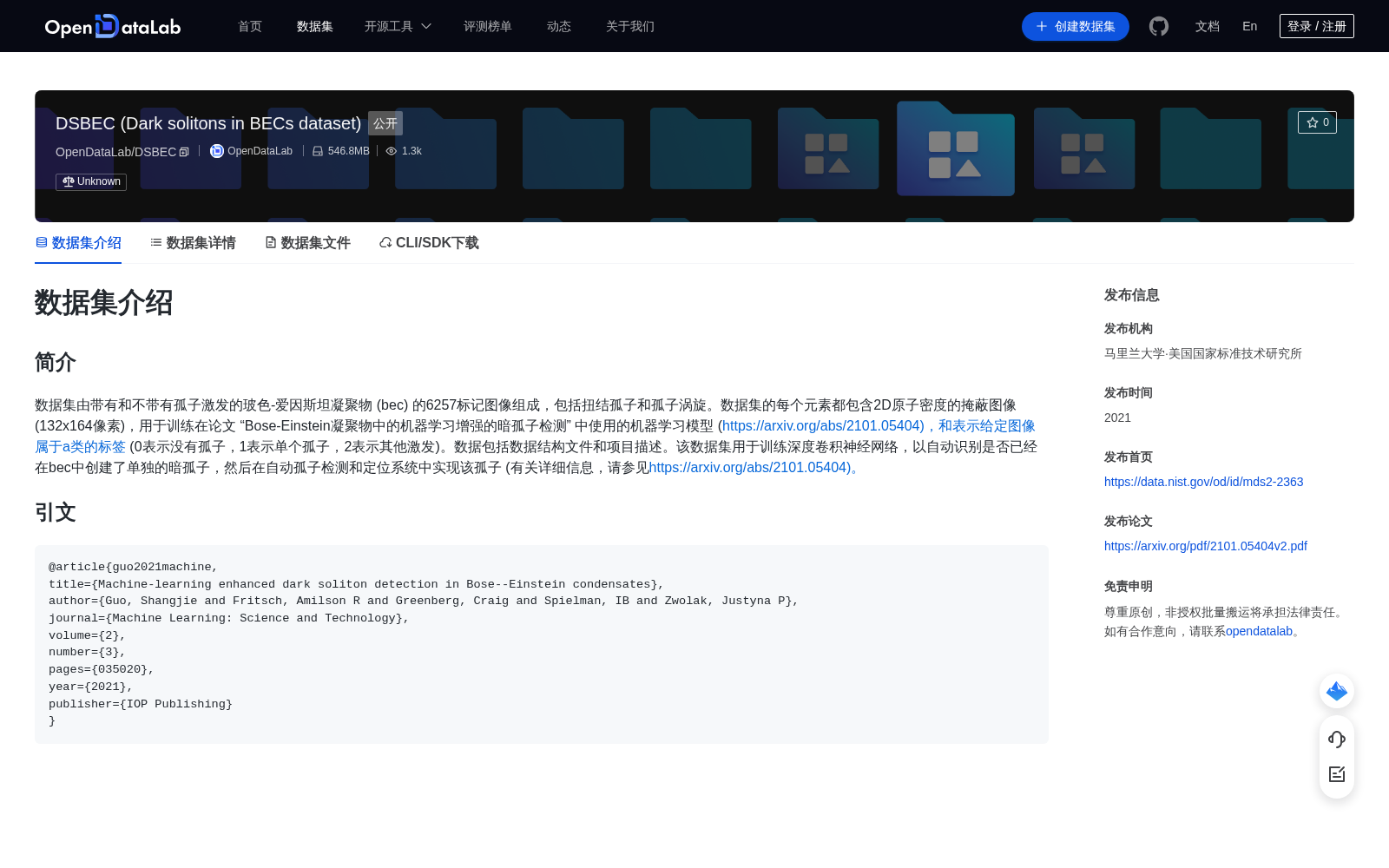
Task: Open 动态 menu item
Action: coord(559,26)
